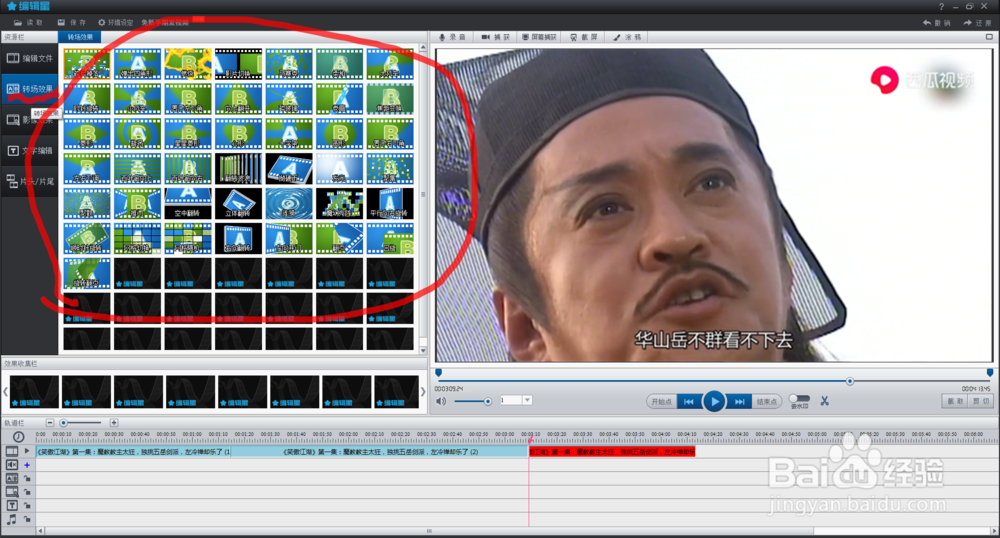
Task: Mute via the speaker volume icon
Action: (x=441, y=401)
